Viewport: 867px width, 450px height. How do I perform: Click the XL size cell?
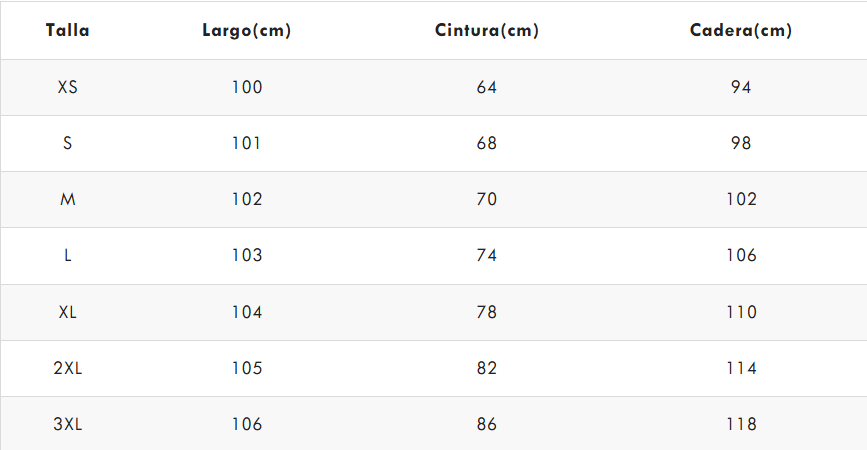tap(67, 312)
